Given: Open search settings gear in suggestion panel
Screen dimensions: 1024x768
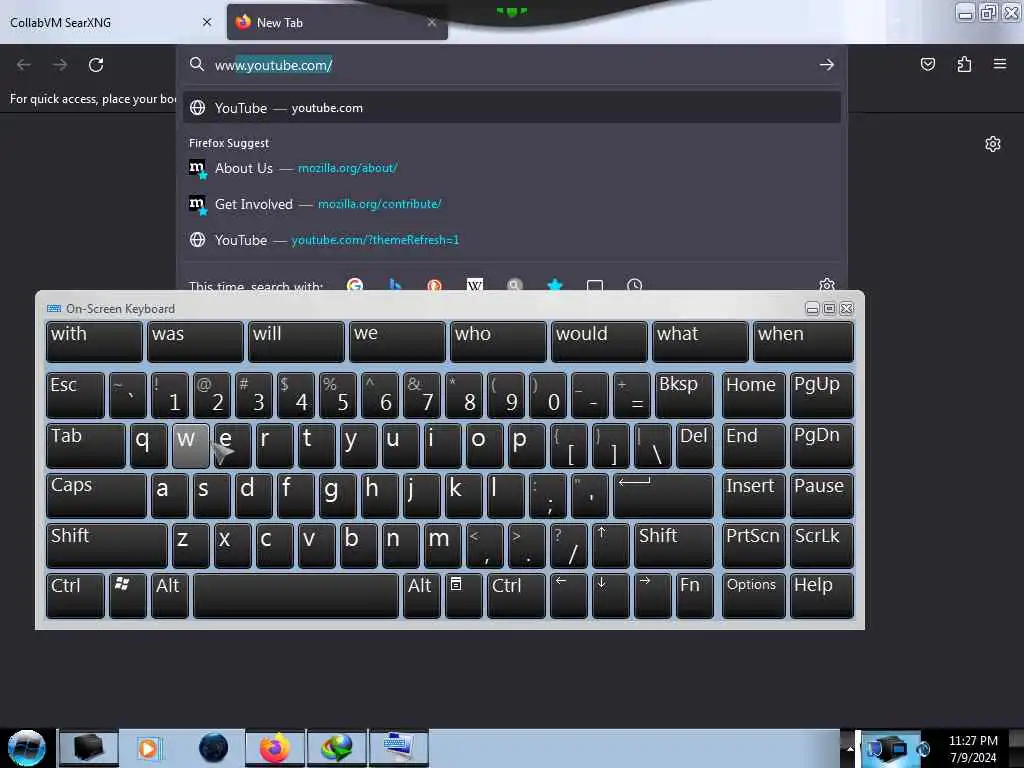Looking at the screenshot, I should point(827,285).
